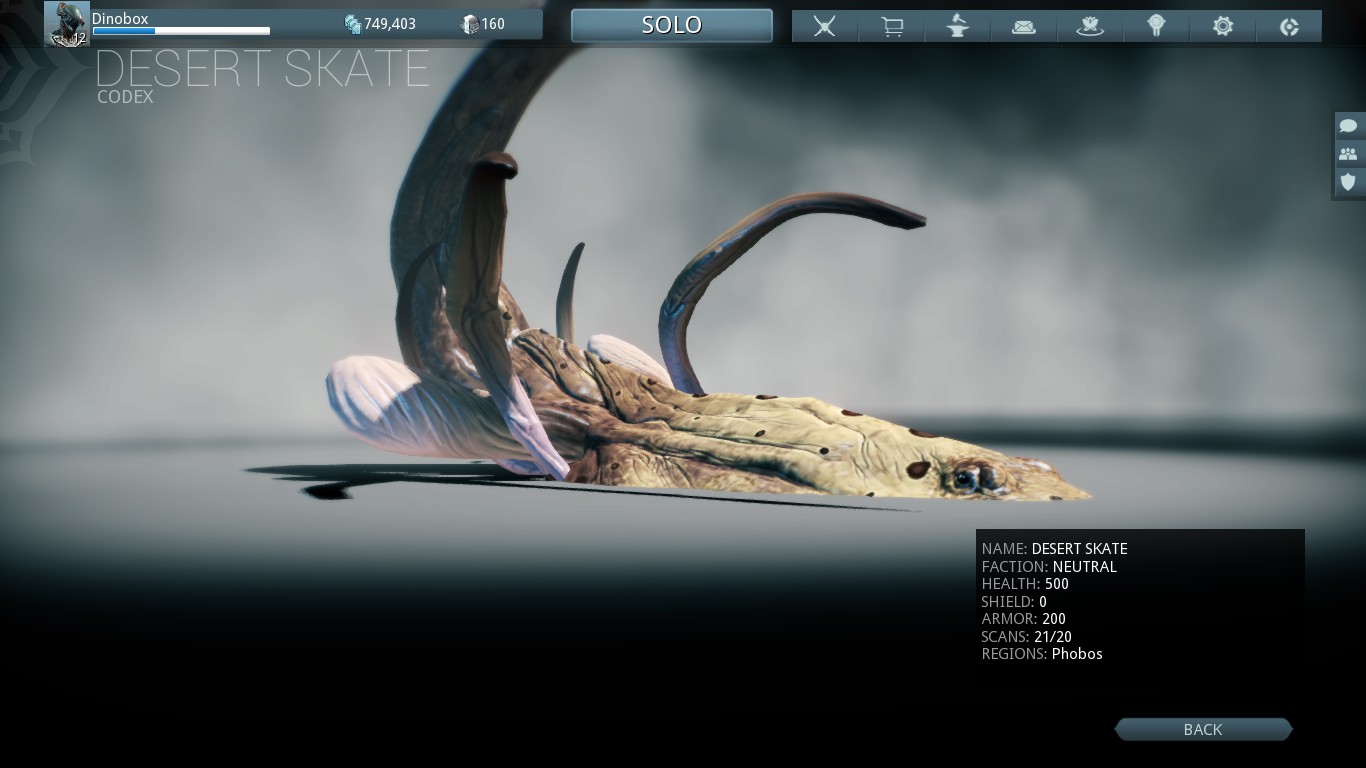The height and width of the screenshot is (768, 1366).
Task: Click the mastery progress bar under Dinobox
Action: point(181,31)
